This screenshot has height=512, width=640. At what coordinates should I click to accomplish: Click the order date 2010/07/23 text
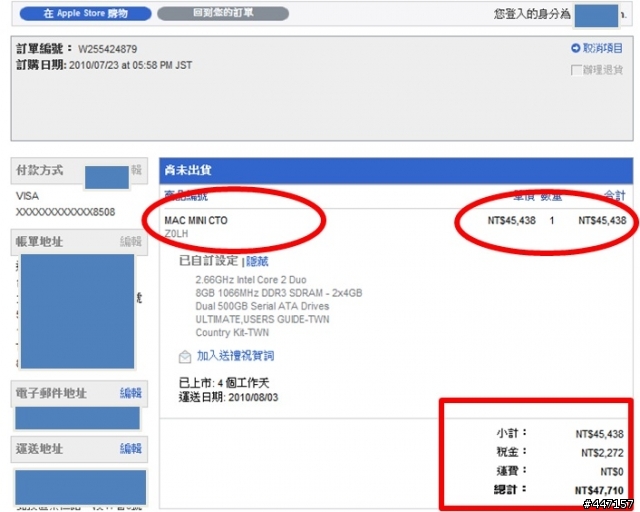[x=131, y=65]
